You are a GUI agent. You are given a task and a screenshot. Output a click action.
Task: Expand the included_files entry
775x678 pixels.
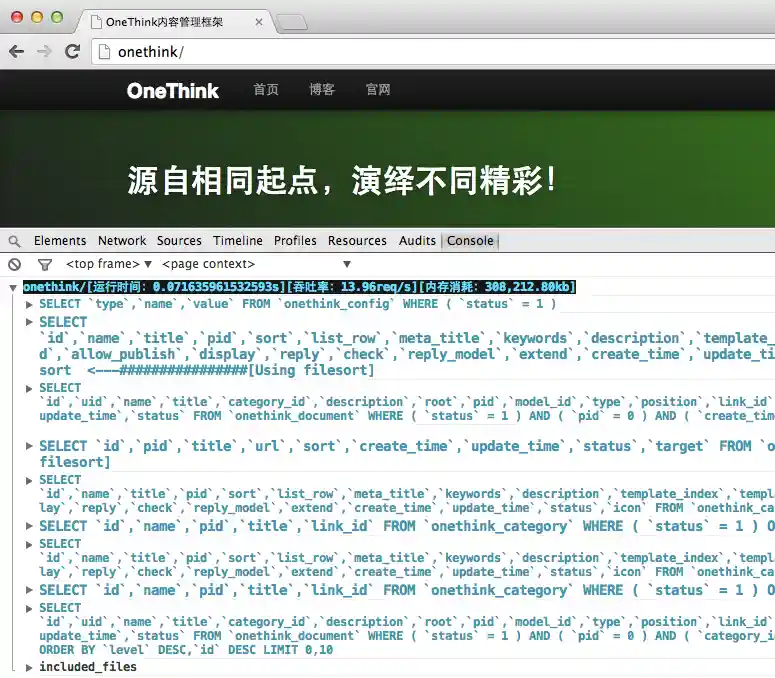pos(29,668)
